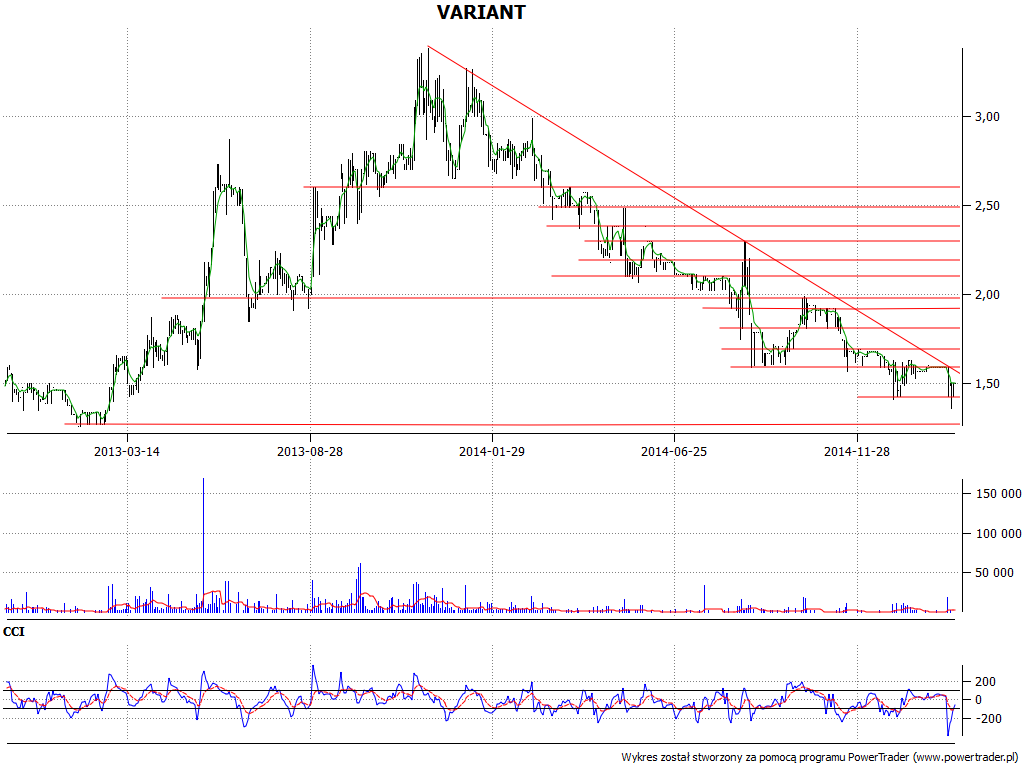Viewport: 1024px width, 768px height.
Task: Select the 2014-11-28 date label
Action: click(x=857, y=451)
